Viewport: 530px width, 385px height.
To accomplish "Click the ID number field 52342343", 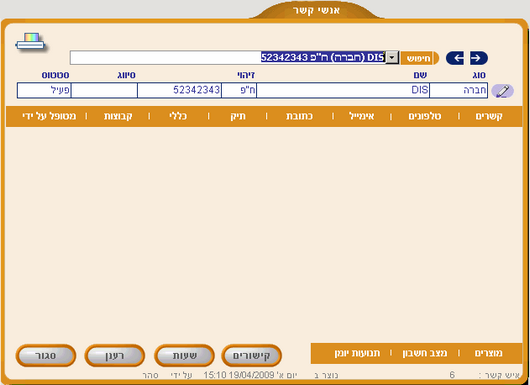I will [179, 90].
